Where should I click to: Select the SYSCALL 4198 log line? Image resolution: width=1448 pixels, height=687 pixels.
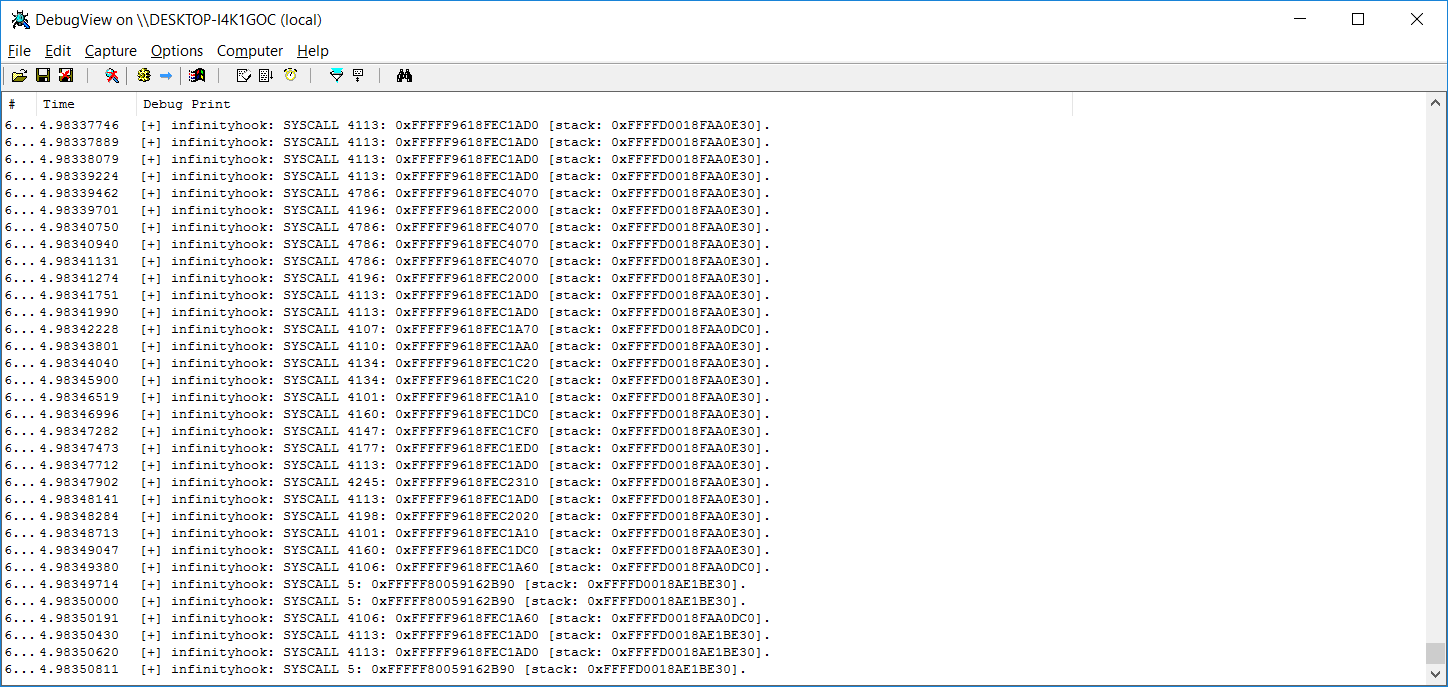(714, 516)
